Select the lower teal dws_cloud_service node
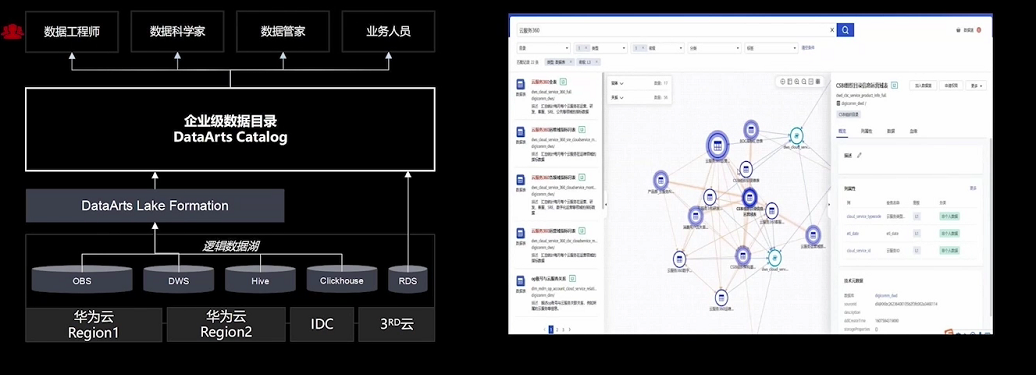 coord(775,257)
